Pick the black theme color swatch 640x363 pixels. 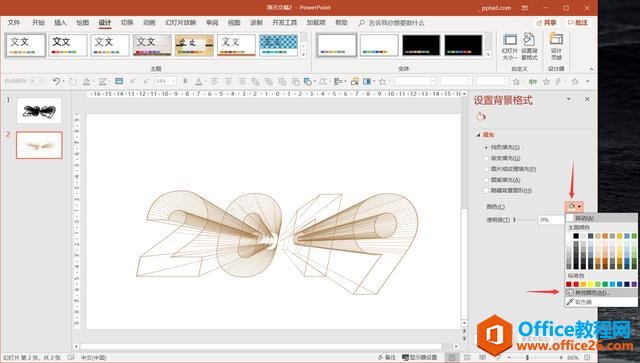coord(576,236)
